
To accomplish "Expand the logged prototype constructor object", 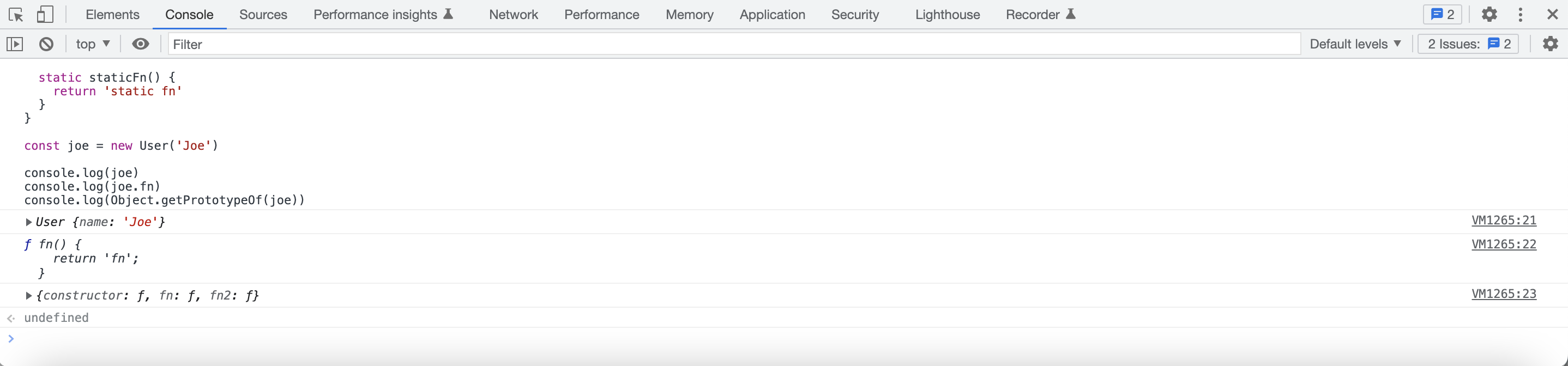I will (x=28, y=296).
